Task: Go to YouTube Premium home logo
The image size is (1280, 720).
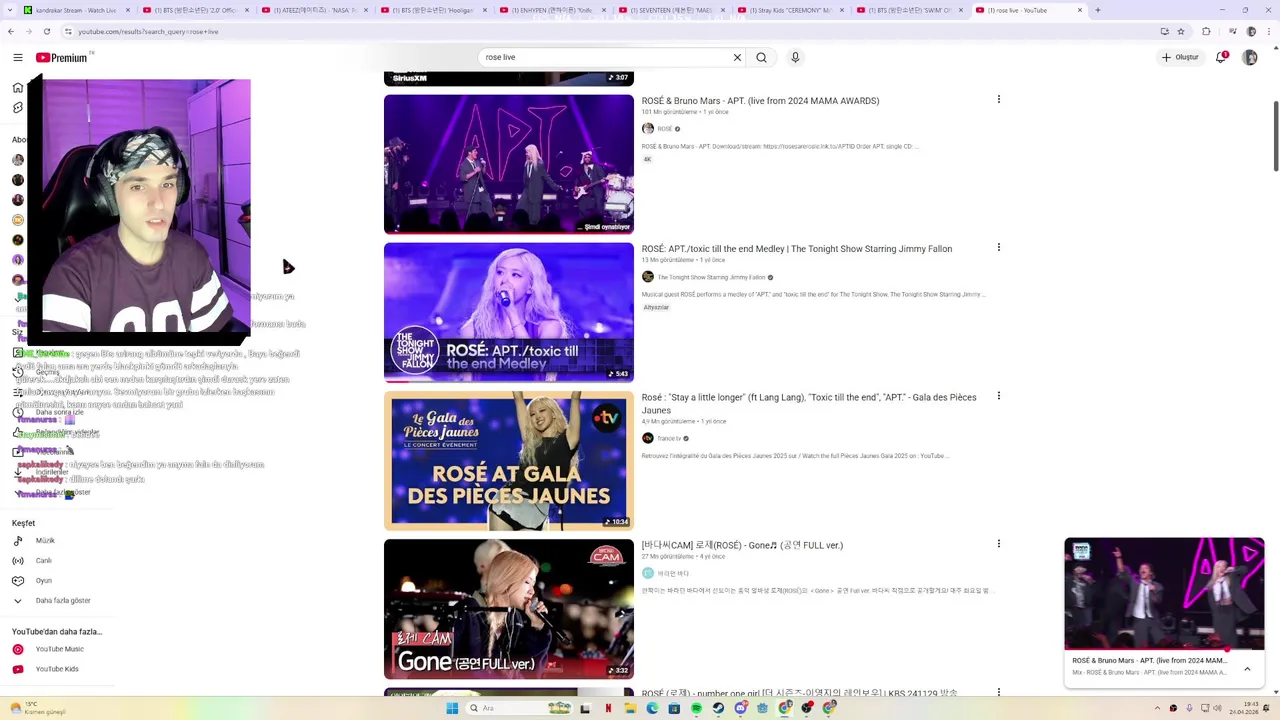Action: coord(62,58)
